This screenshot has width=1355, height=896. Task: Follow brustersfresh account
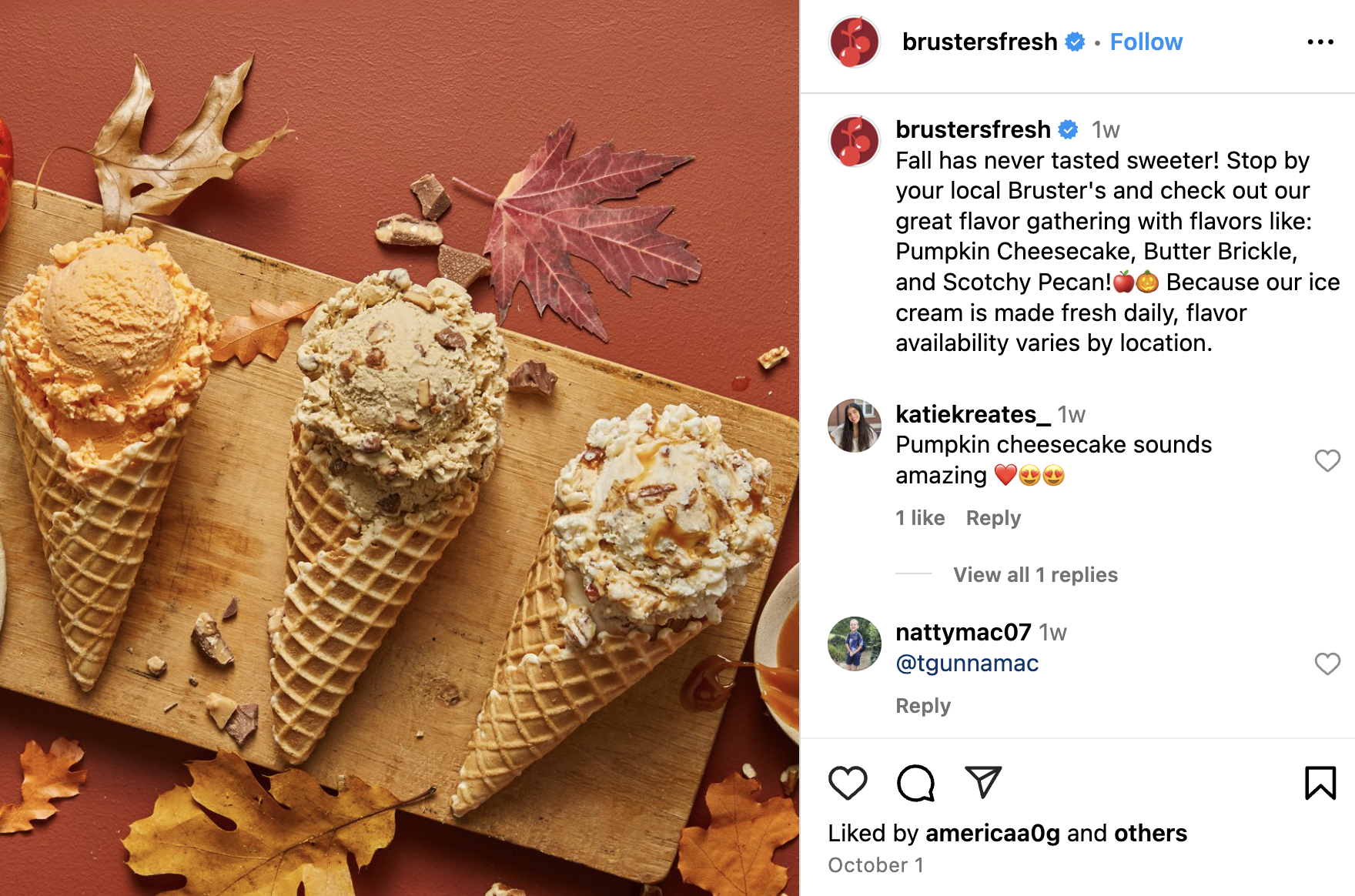coord(1146,42)
